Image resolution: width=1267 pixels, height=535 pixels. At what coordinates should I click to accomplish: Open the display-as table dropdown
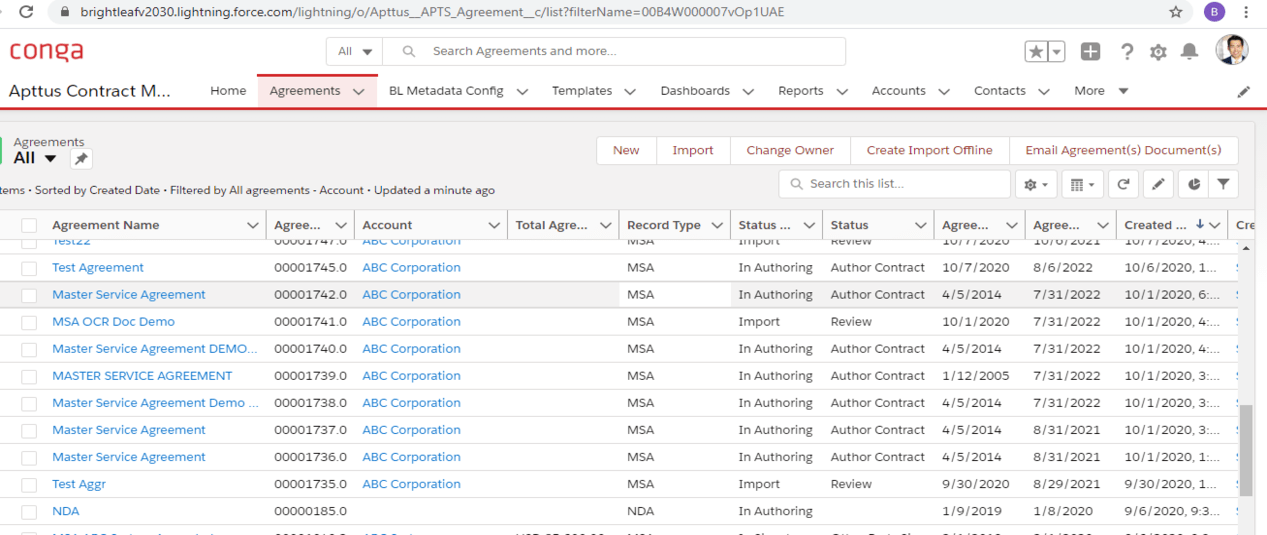coord(1080,184)
